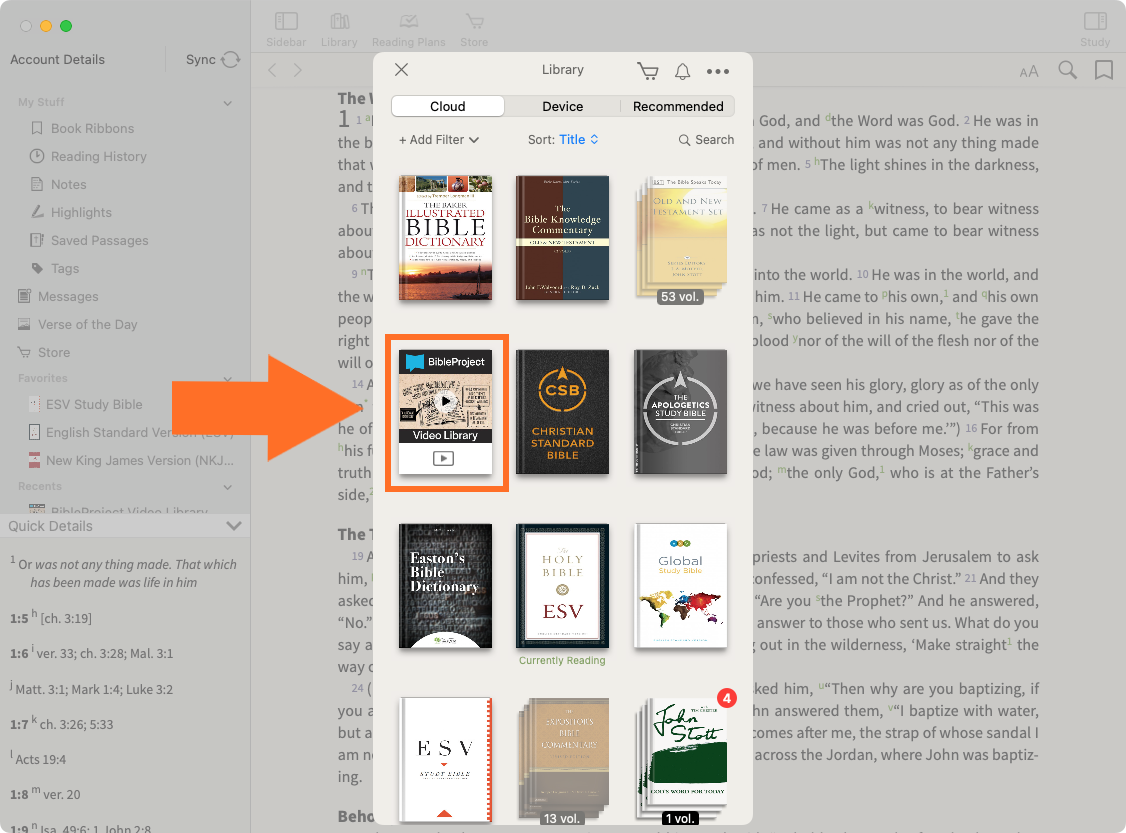Open the Store toolbar cart icon
This screenshot has height=833, width=1126.
coord(474,22)
